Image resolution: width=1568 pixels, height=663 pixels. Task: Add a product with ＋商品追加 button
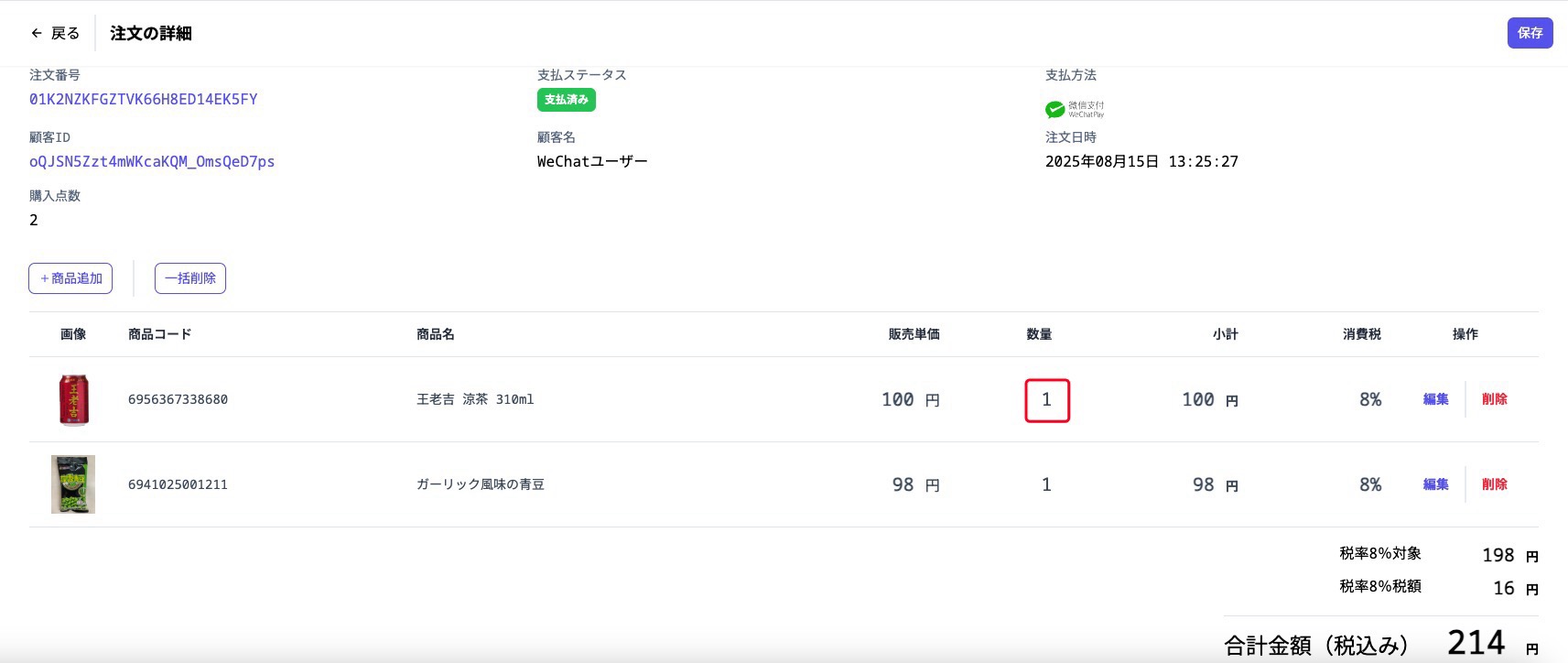point(70,278)
